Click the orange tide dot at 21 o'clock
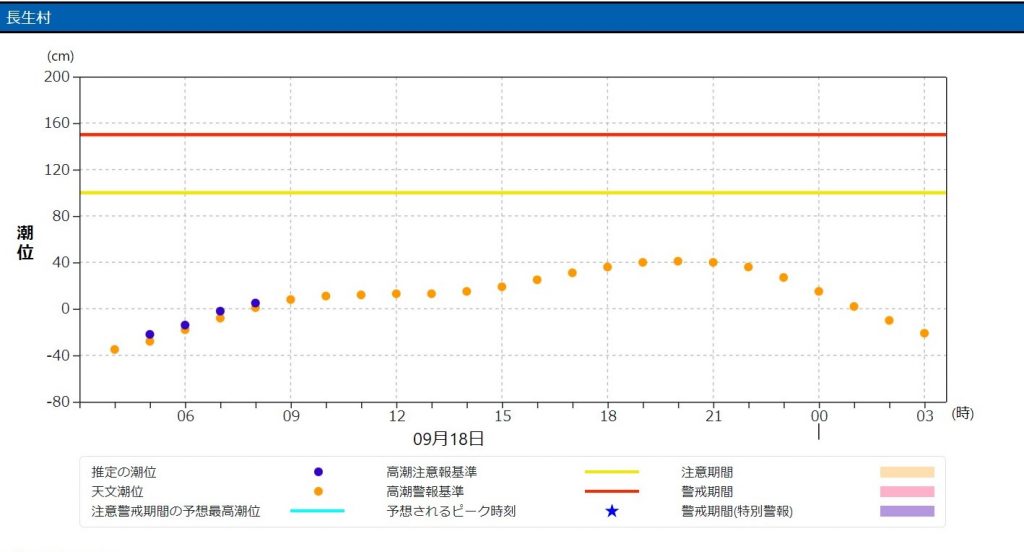Screen dimensions: 1024x552 click(713, 262)
